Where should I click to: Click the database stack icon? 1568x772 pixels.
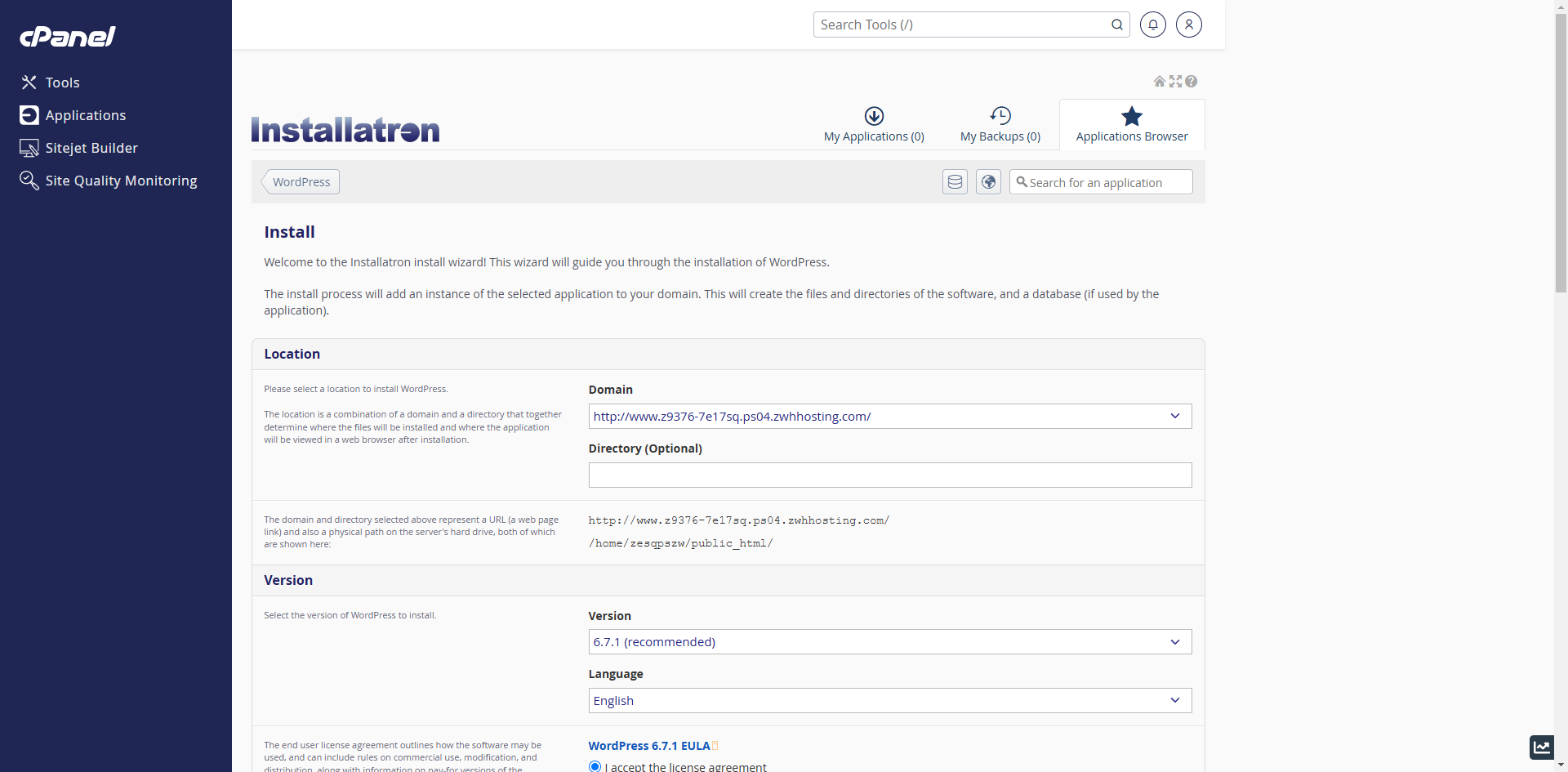coord(955,182)
